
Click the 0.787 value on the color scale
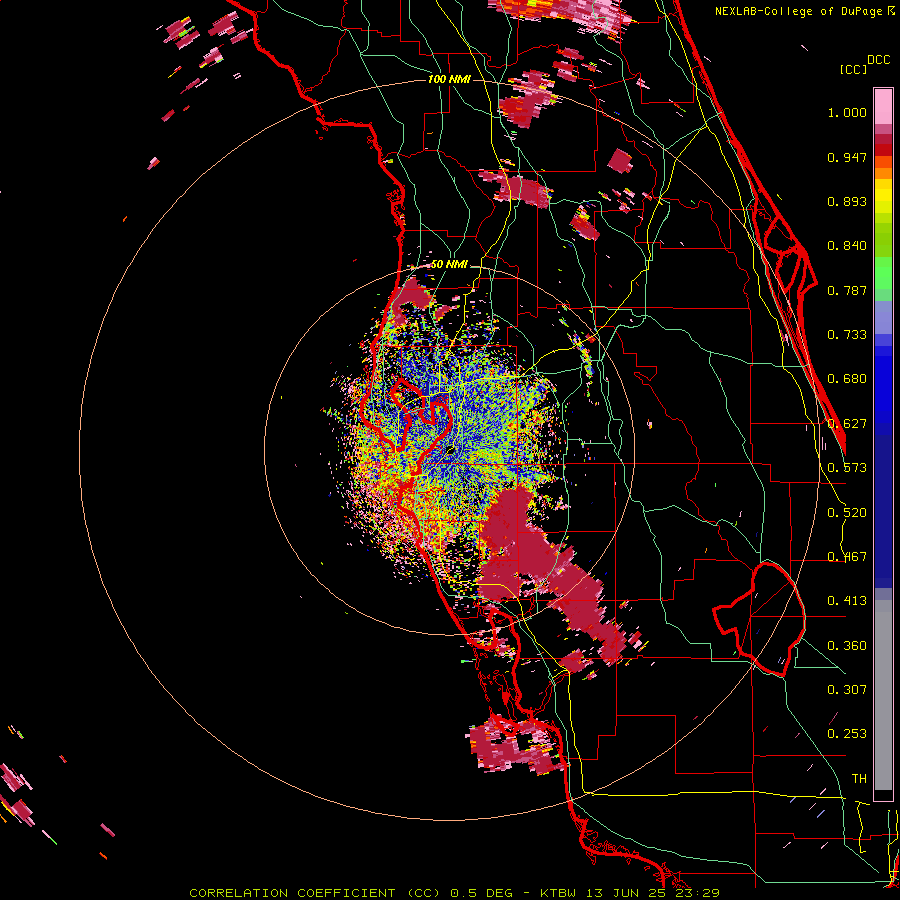click(x=847, y=290)
